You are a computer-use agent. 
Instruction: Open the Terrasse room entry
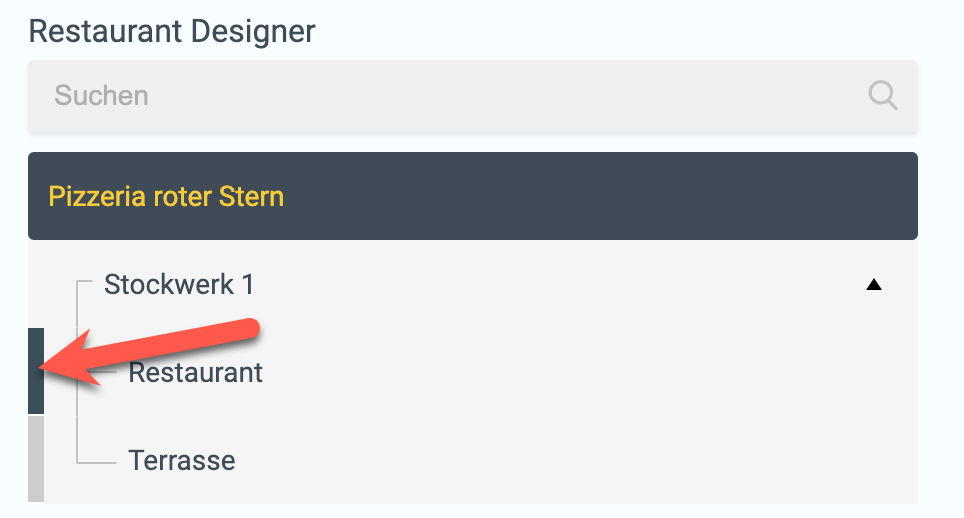[x=182, y=460]
